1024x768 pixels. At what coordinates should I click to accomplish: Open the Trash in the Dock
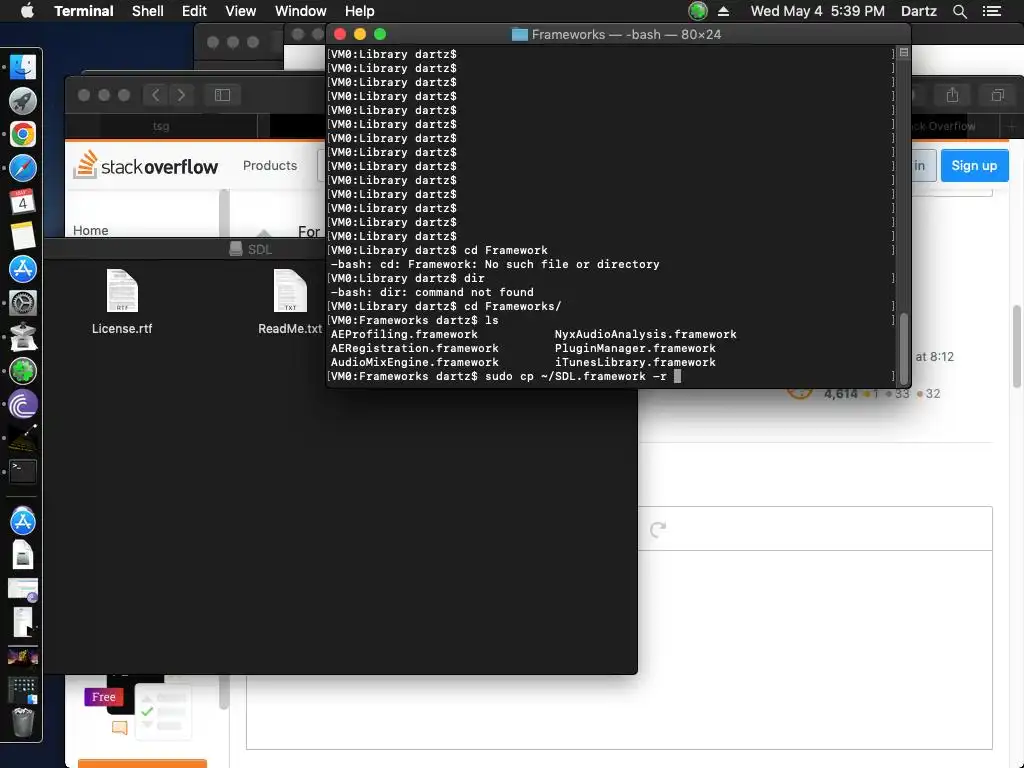tap(23, 723)
